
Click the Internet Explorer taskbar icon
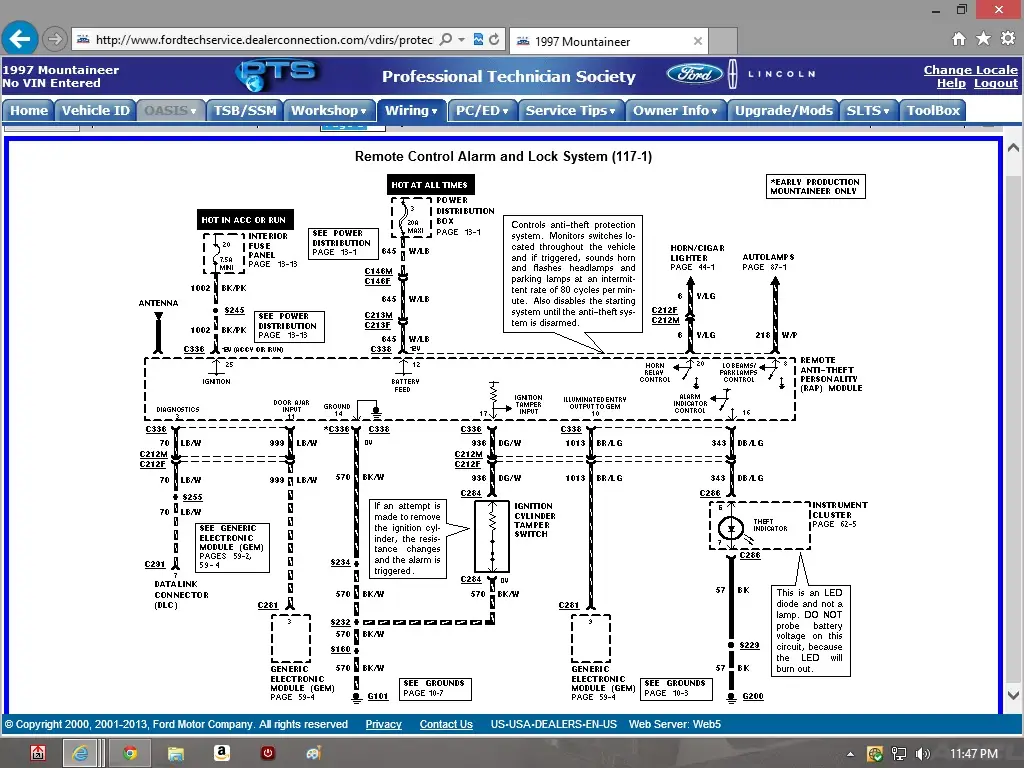click(x=80, y=753)
